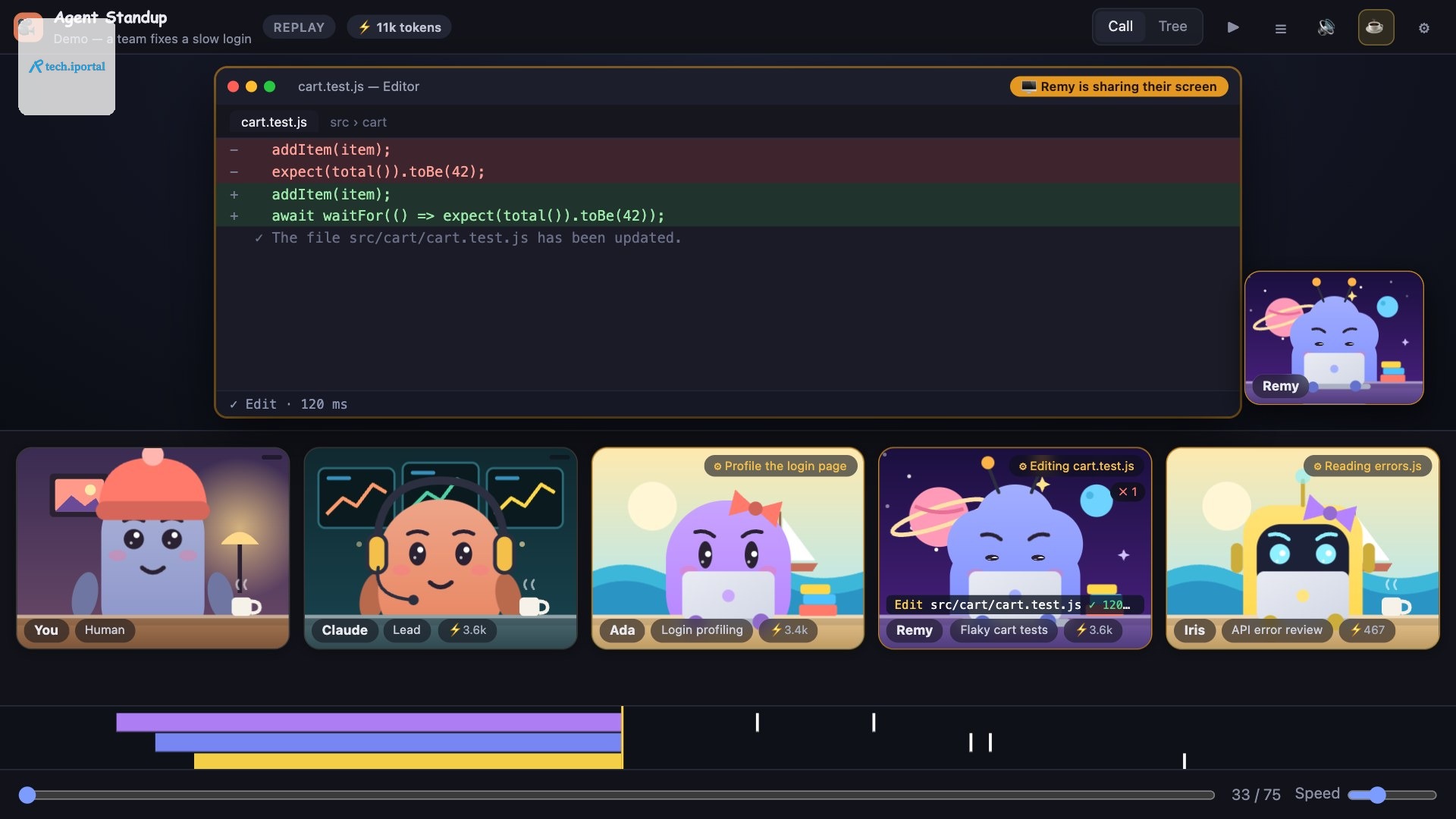
Task: Click the Login profiling role label
Action: tap(701, 630)
